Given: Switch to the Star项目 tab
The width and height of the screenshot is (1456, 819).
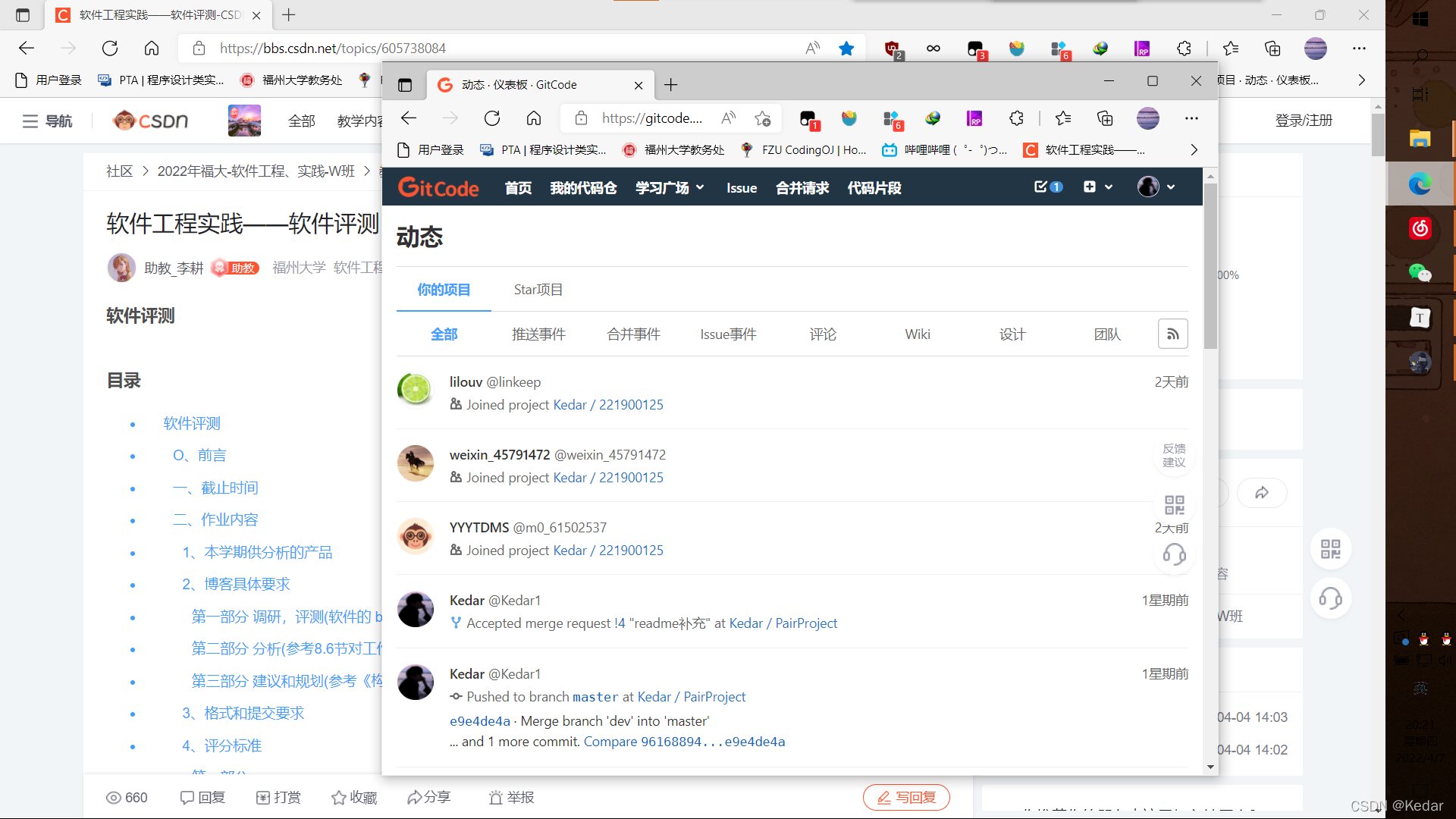Looking at the screenshot, I should (538, 290).
